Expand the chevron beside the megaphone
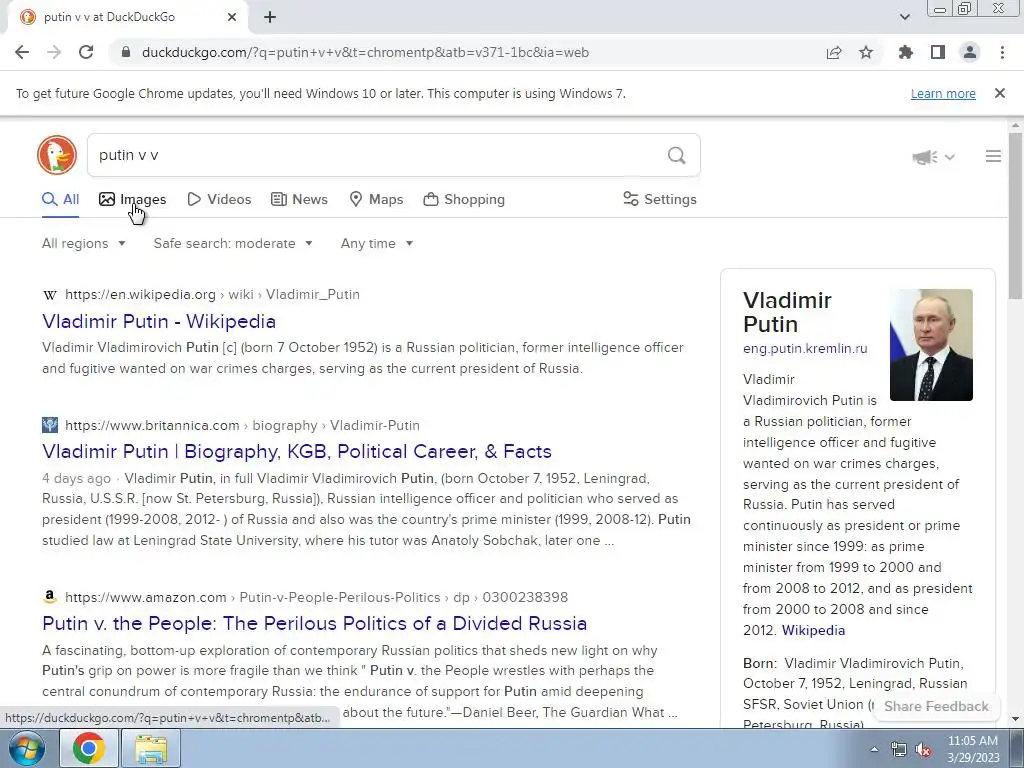This screenshot has height=768, width=1024. (x=950, y=157)
